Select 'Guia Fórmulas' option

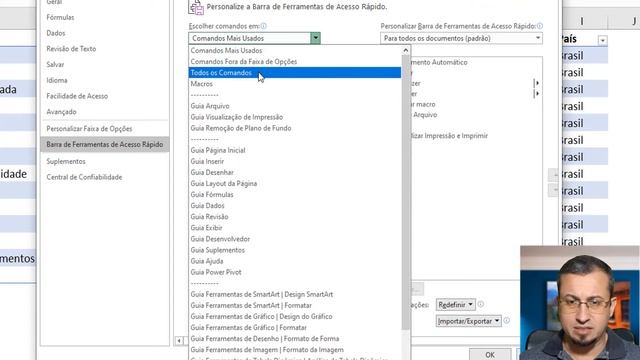[x=295, y=194]
